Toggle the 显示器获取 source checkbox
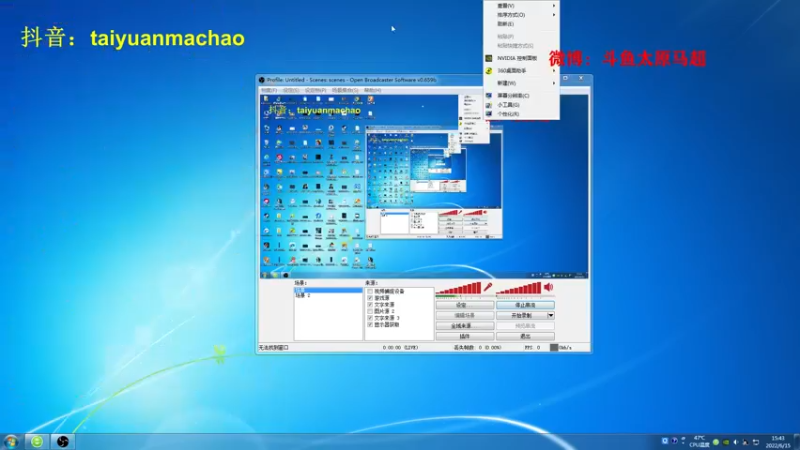Screen dimensions: 800x450 [x=370, y=324]
